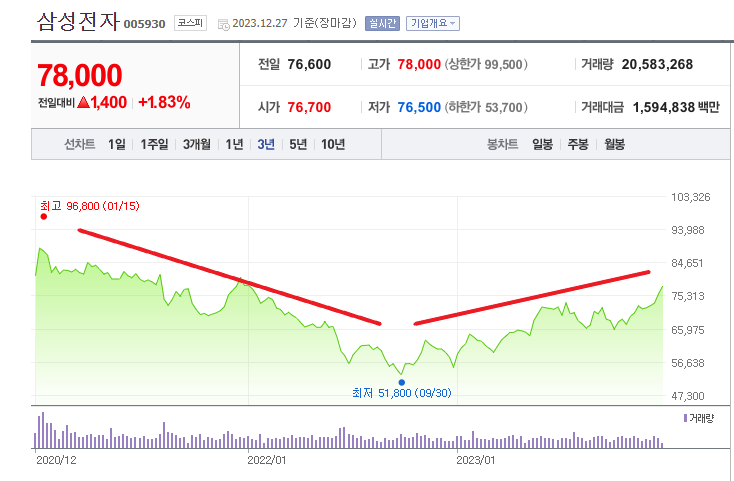Viewport: 734px width, 481px height.
Task: Click the blue 최저 51,800 marker dot
Action: point(402,382)
